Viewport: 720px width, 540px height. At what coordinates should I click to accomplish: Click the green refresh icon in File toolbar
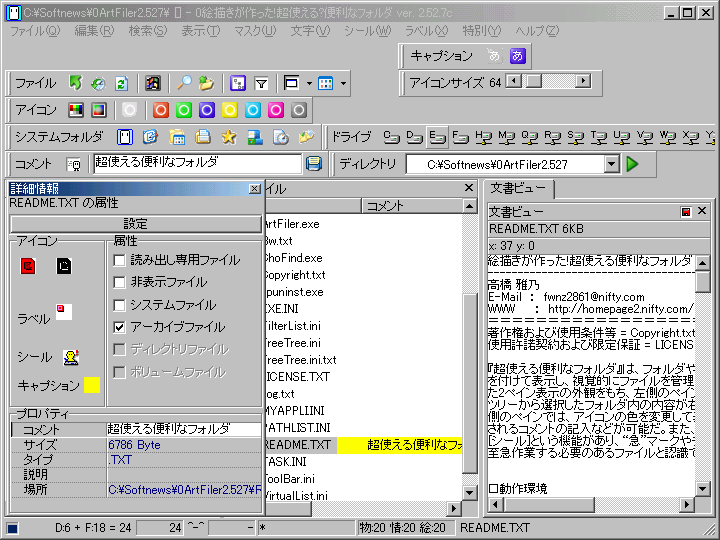[x=121, y=83]
